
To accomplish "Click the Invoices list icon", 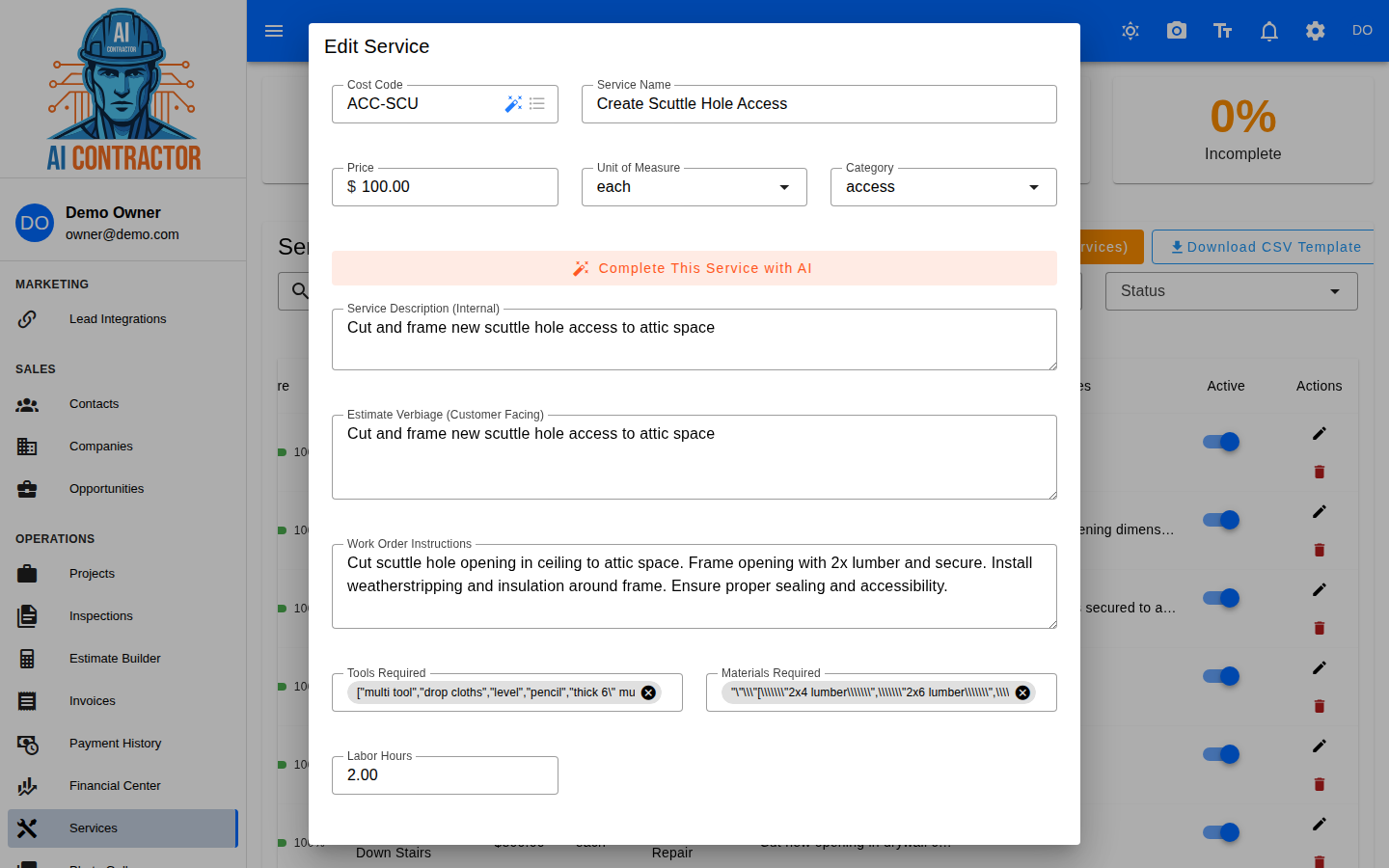I will [x=27, y=701].
